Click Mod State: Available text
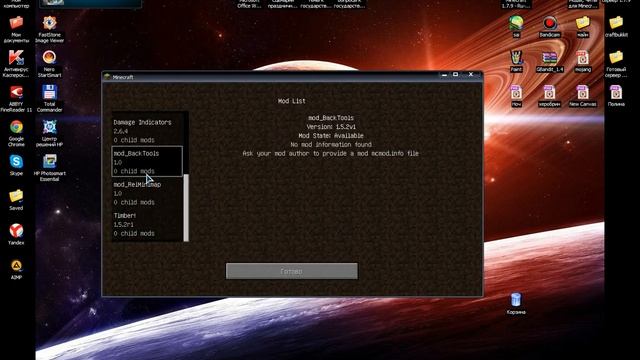The width and height of the screenshot is (640, 360). point(331,136)
